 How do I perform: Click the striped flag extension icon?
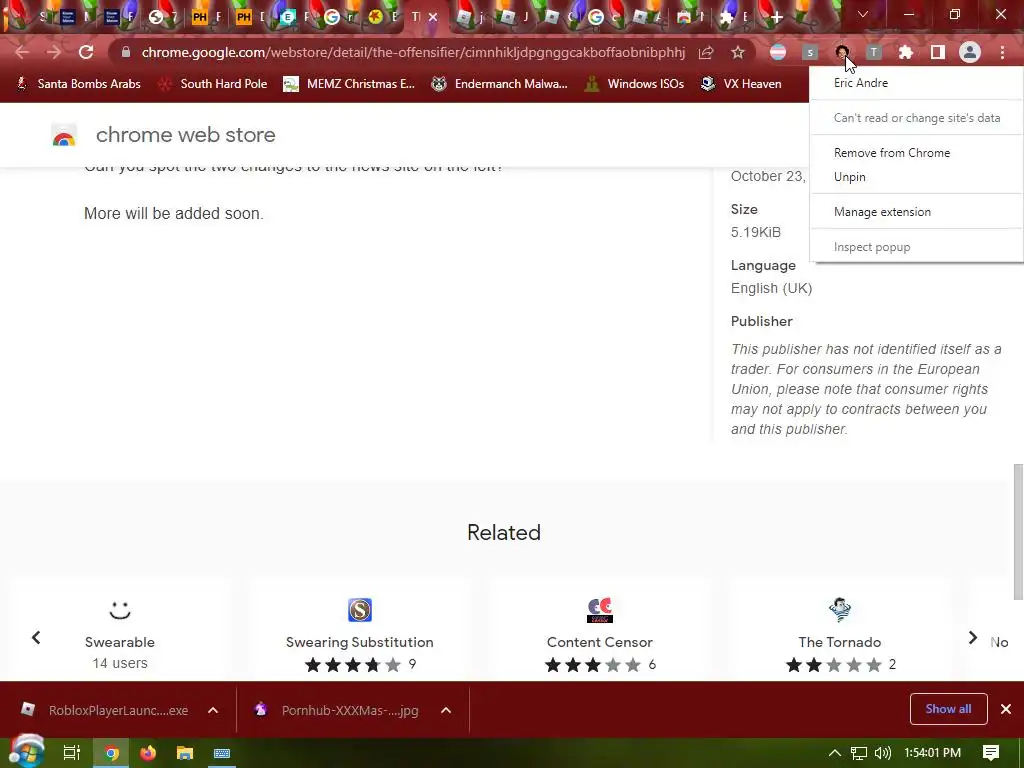778,52
